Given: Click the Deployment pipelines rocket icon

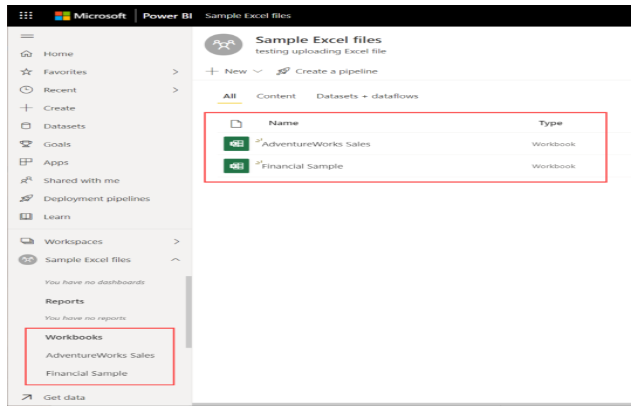Looking at the screenshot, I should (x=26, y=198).
